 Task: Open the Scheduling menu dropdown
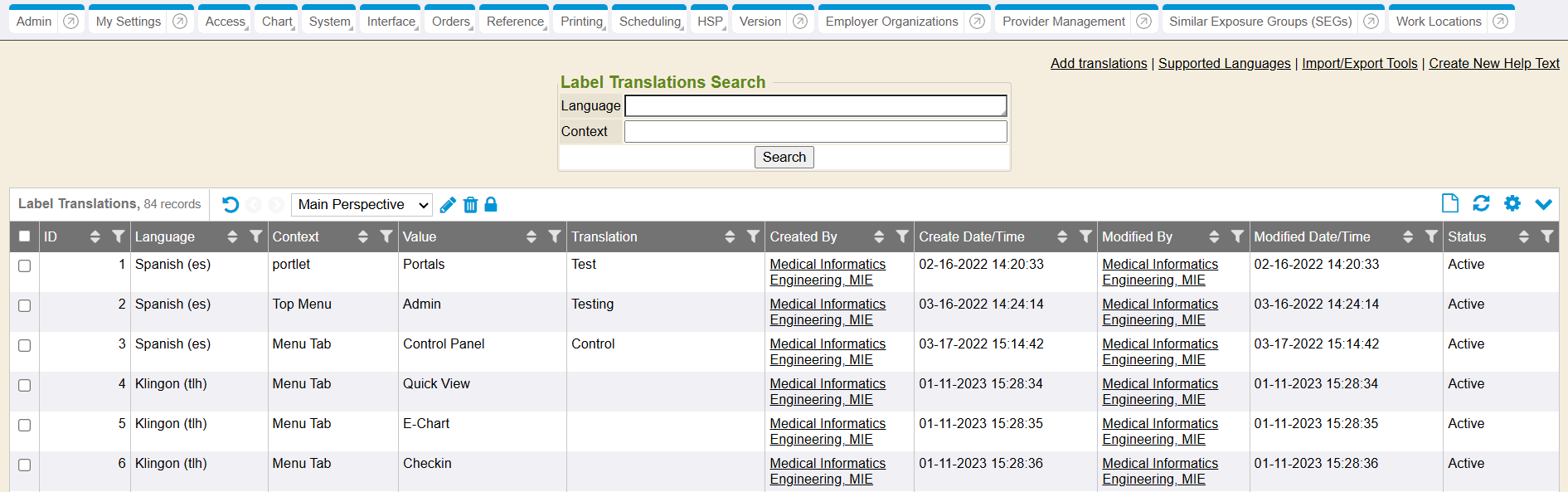pyautogui.click(x=650, y=22)
